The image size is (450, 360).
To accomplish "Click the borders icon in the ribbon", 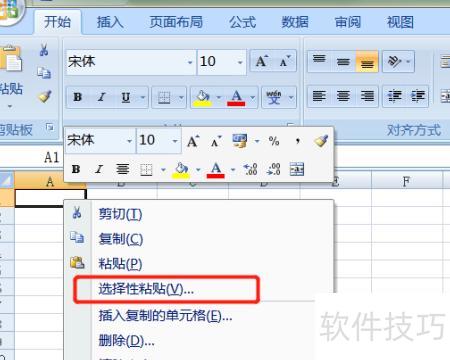I will point(164,97).
